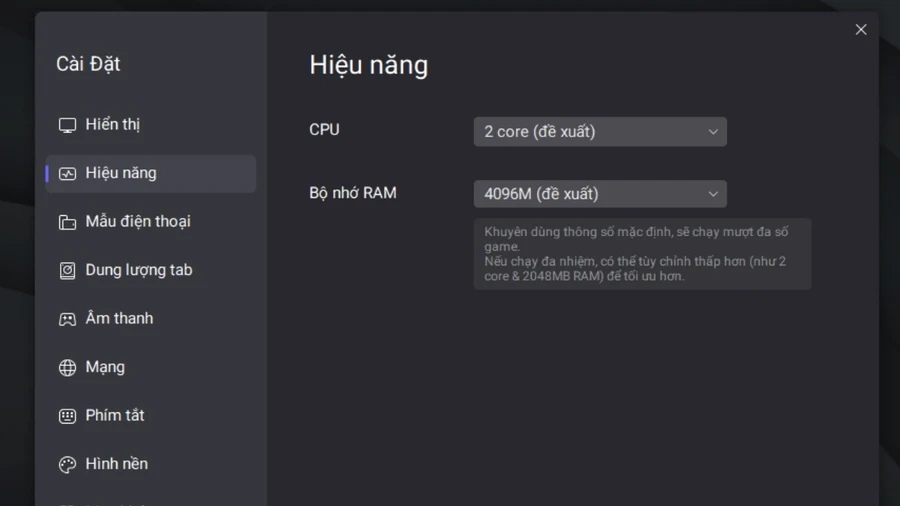Open Dung lượng tab settings

pyautogui.click(x=150, y=270)
